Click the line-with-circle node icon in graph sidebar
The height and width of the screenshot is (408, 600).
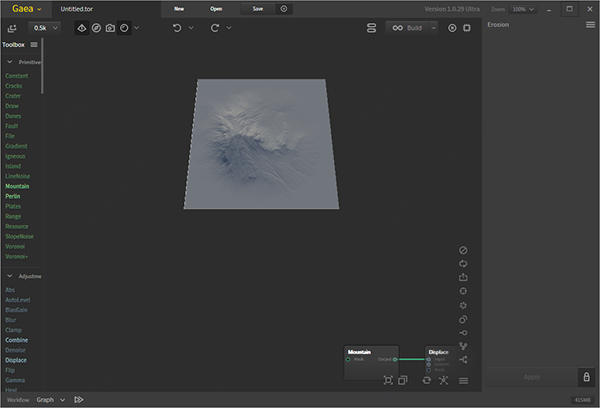tap(463, 333)
